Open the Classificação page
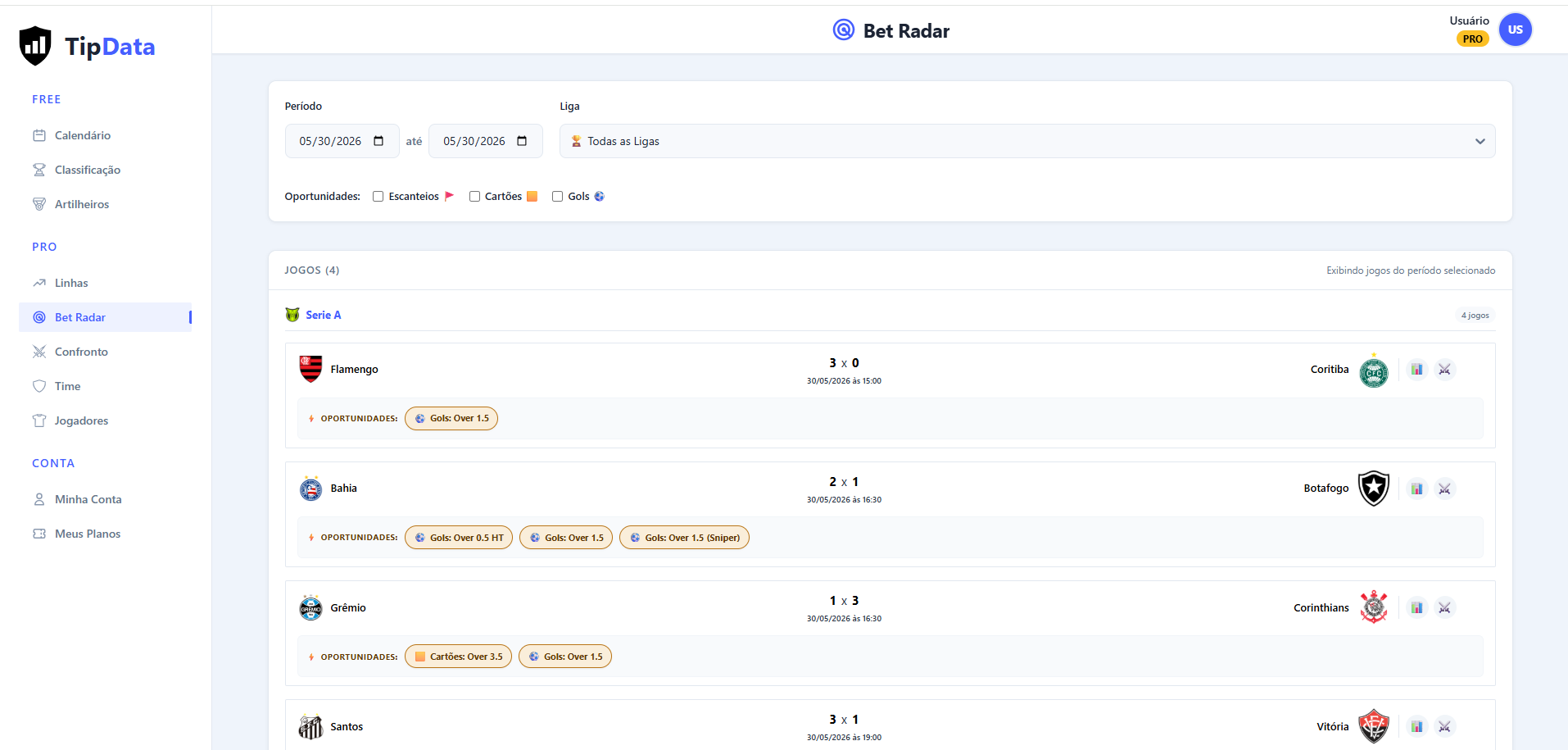 click(x=105, y=170)
